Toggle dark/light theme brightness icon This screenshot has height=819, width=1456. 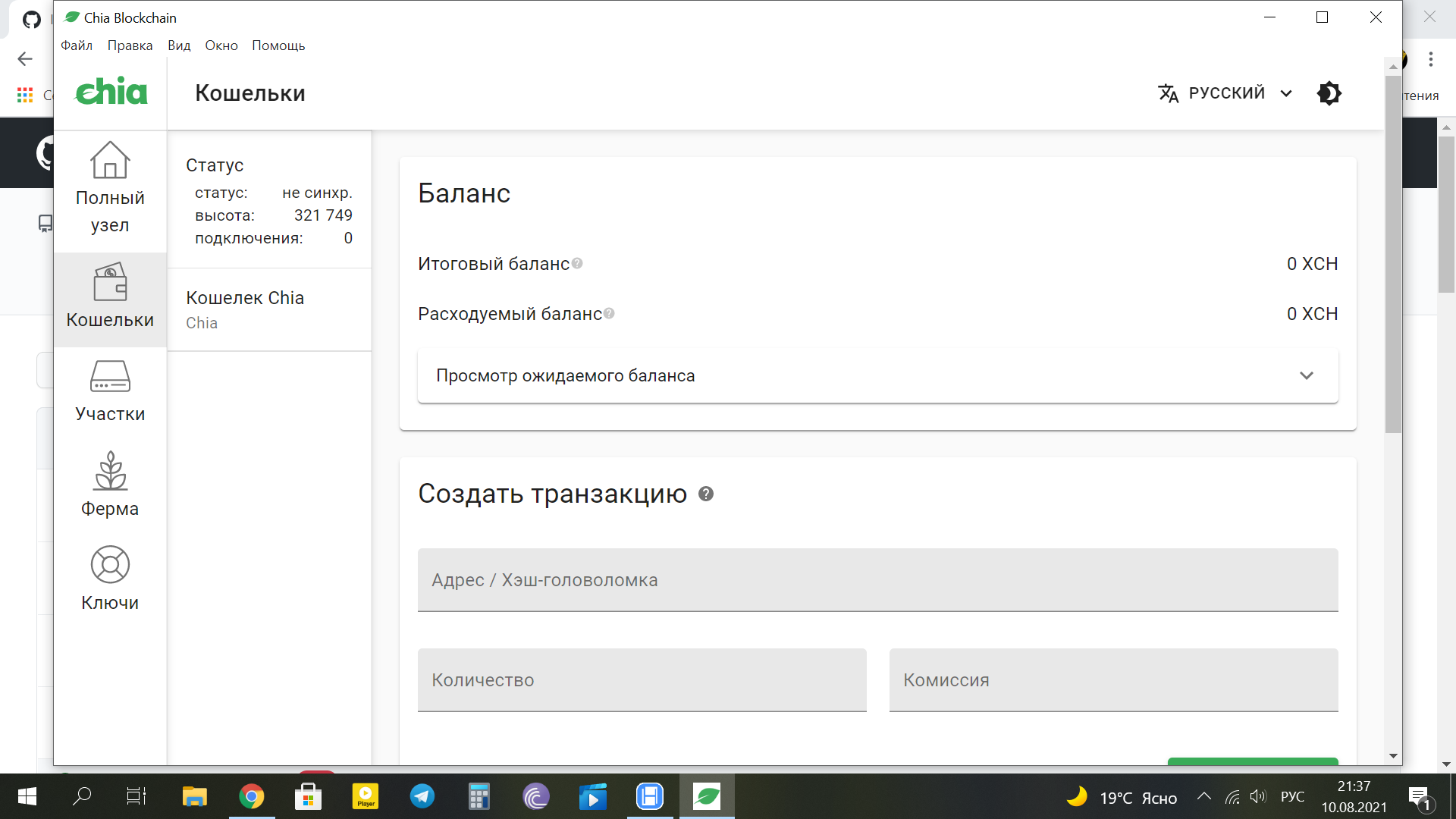point(1329,93)
